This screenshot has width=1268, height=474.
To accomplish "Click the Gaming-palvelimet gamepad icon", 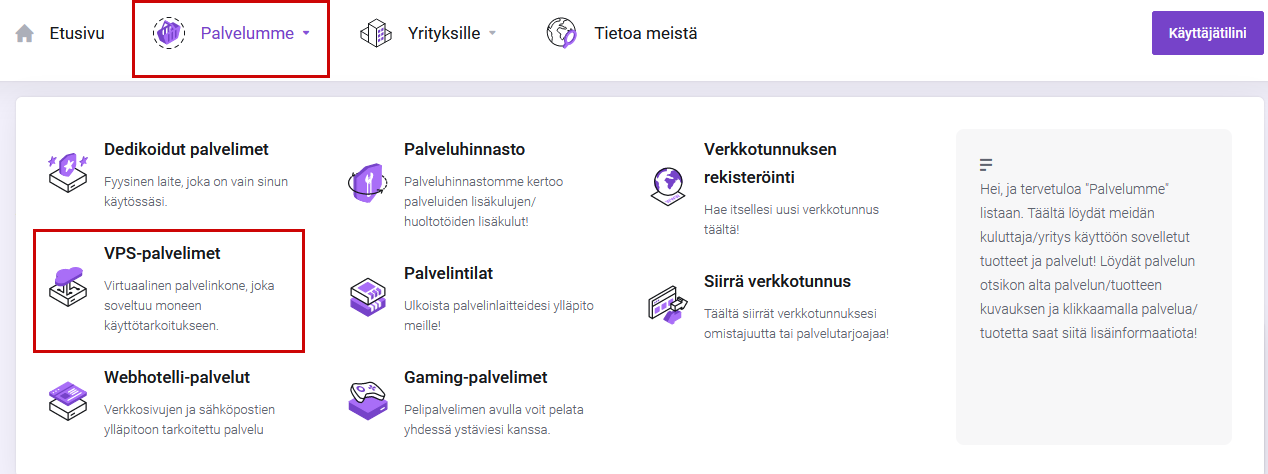I will click(x=367, y=400).
